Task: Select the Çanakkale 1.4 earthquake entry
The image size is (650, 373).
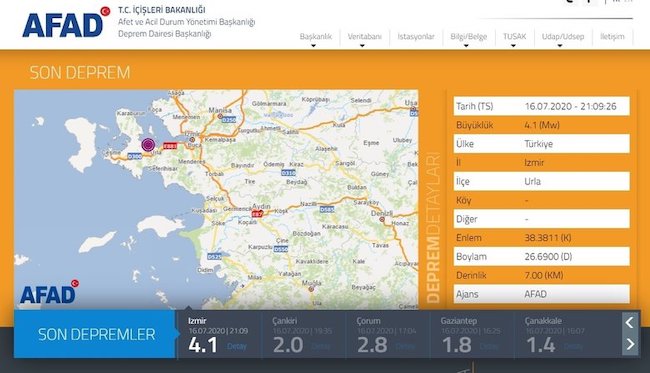Action: [x=568, y=335]
